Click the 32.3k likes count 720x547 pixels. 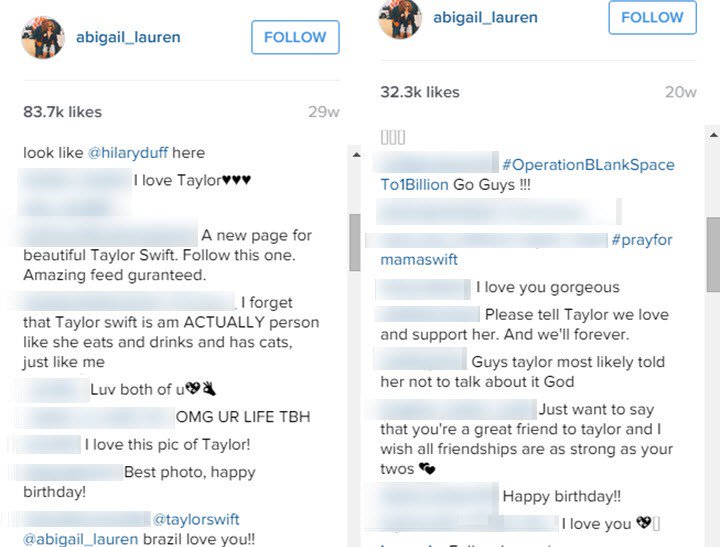coord(420,92)
